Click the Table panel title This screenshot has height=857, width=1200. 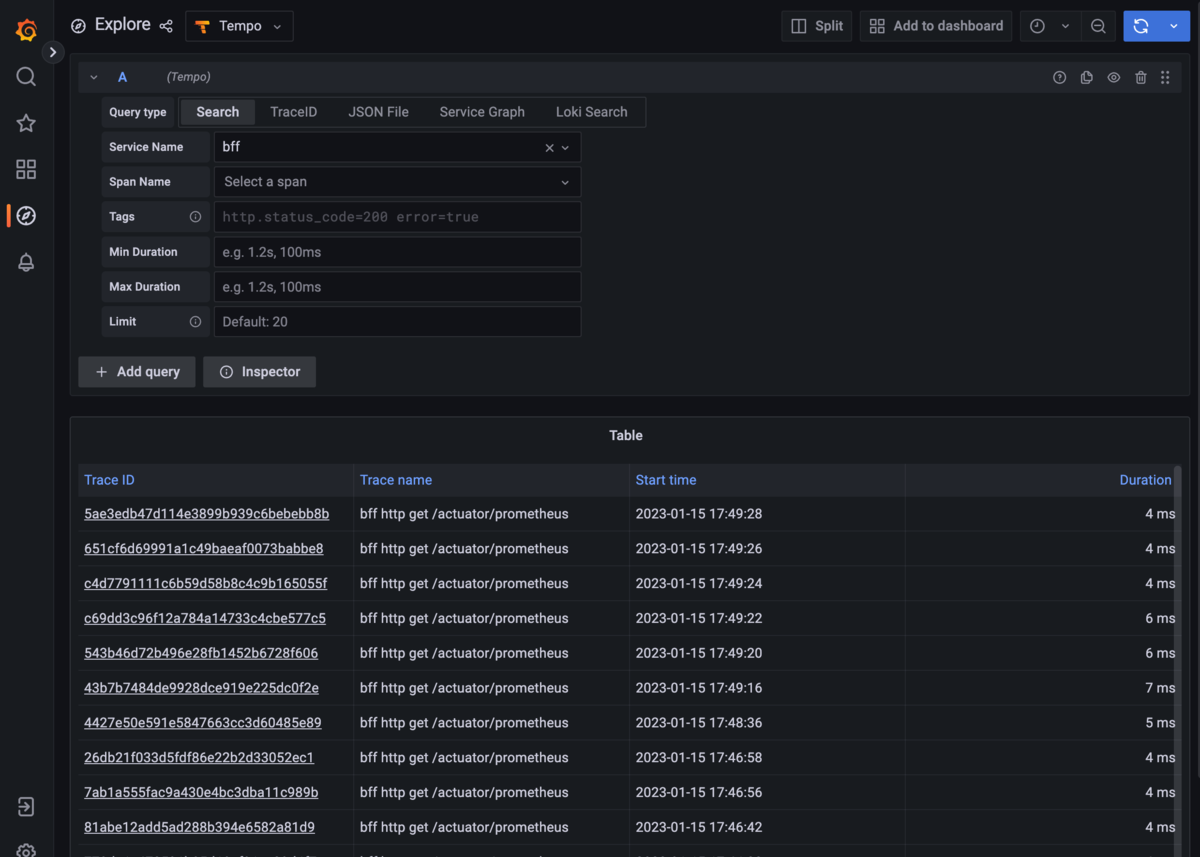[626, 436]
